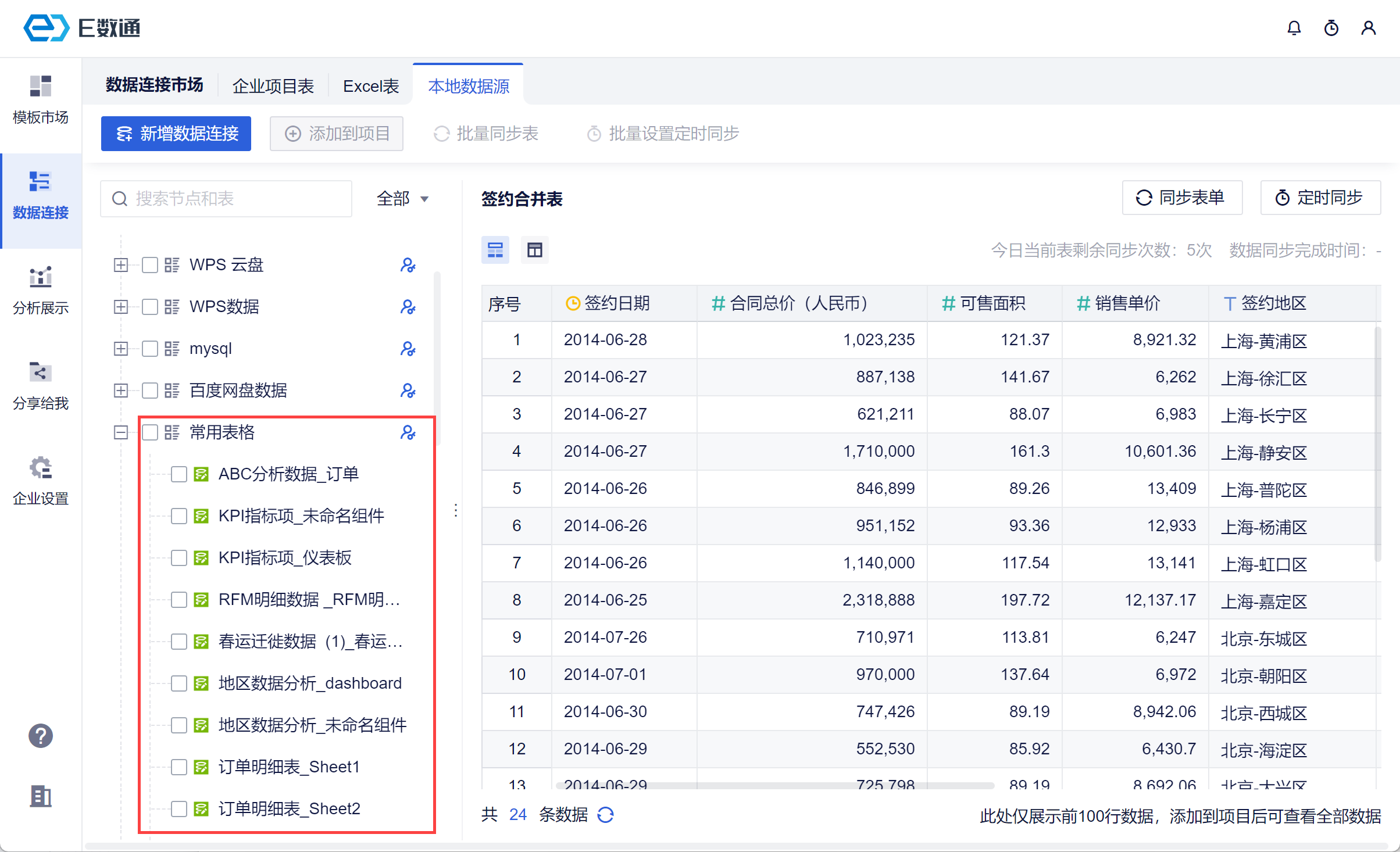This screenshot has height=852, width=1400.
Task: Check the WPS 云盘 checkbox
Action: coord(150,265)
